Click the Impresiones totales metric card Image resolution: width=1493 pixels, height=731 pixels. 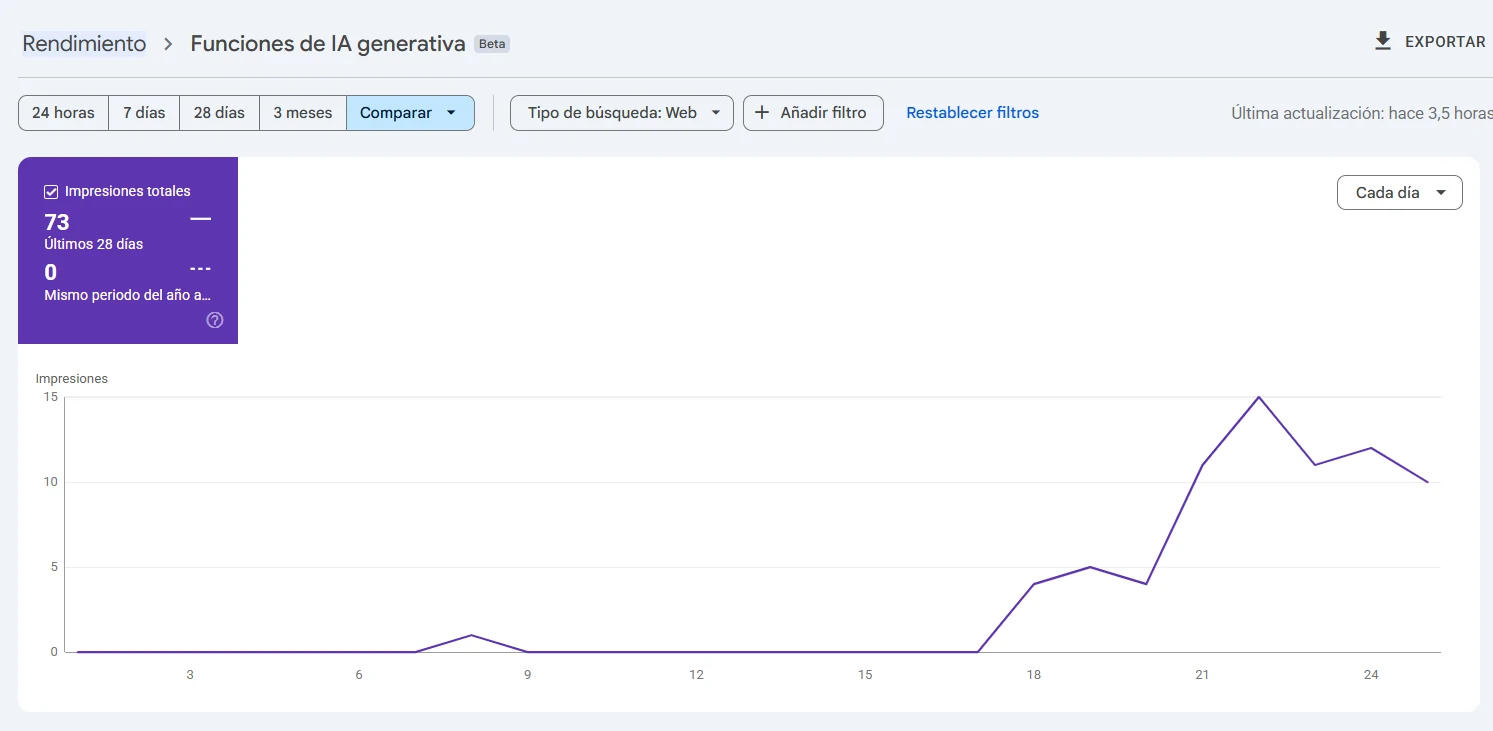[128, 250]
